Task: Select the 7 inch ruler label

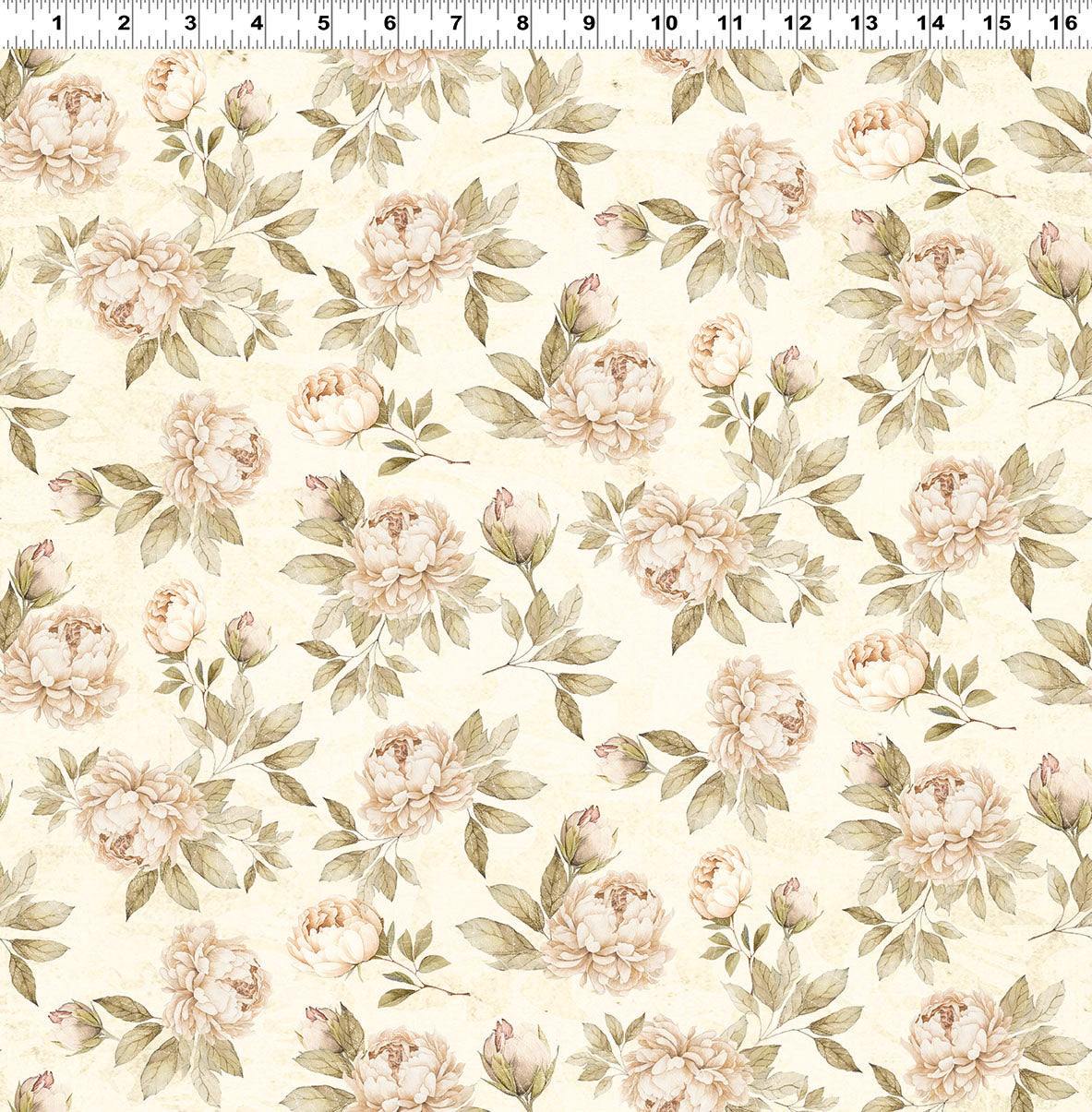Action: click(456, 23)
